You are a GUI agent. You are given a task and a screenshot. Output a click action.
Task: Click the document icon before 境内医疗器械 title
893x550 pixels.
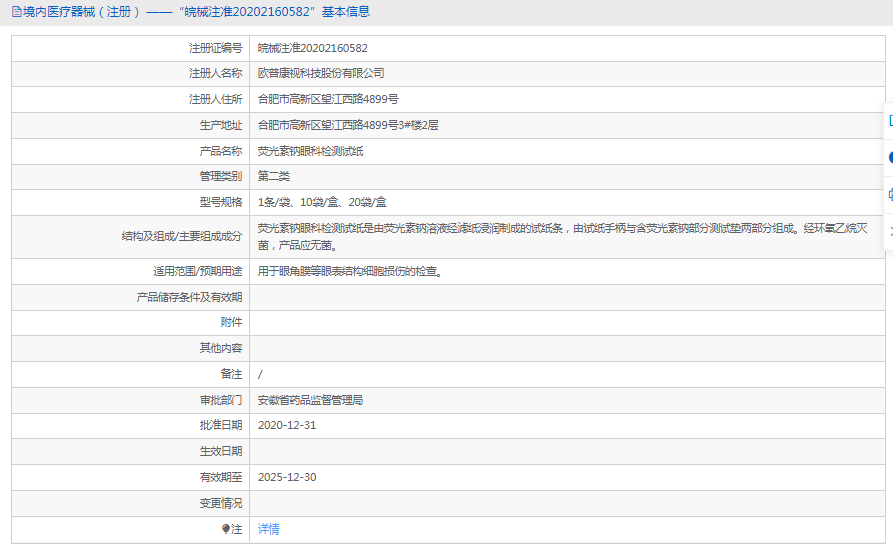(15, 12)
